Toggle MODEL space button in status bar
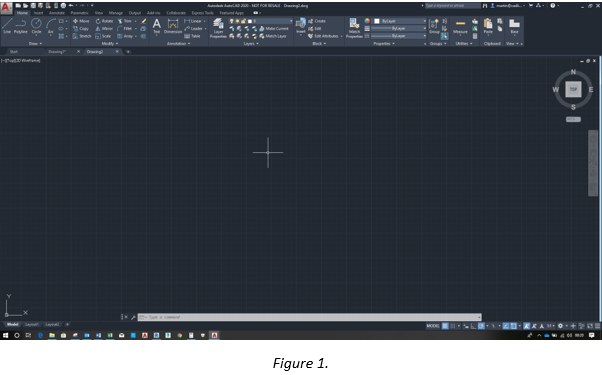The image size is (602, 375). tap(433, 326)
